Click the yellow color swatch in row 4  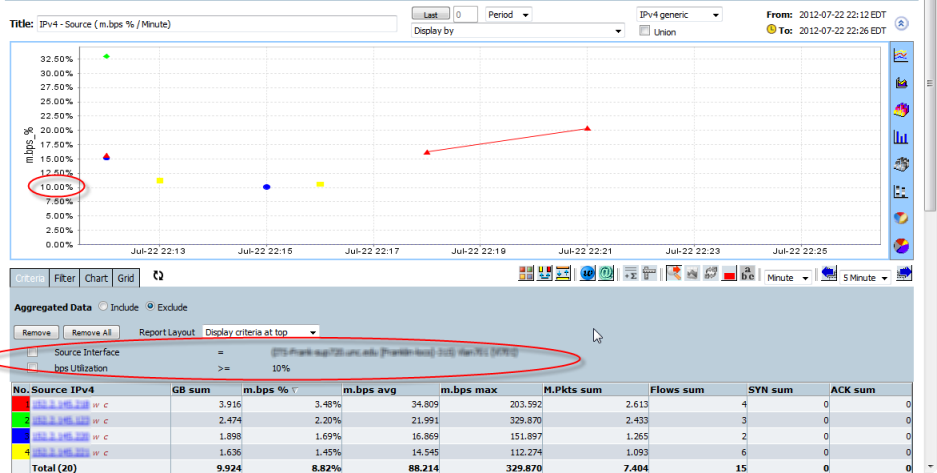[20, 453]
